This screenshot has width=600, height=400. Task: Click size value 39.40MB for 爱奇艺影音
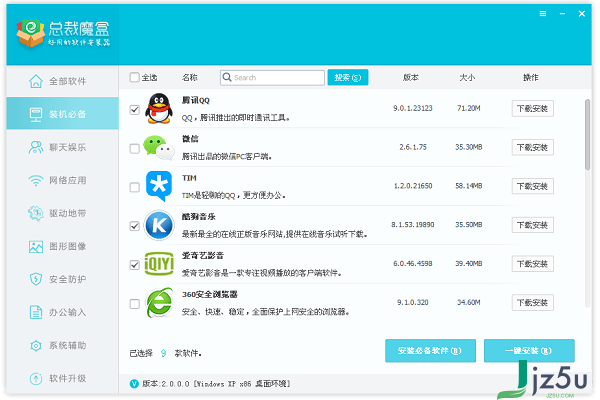tap(468, 263)
